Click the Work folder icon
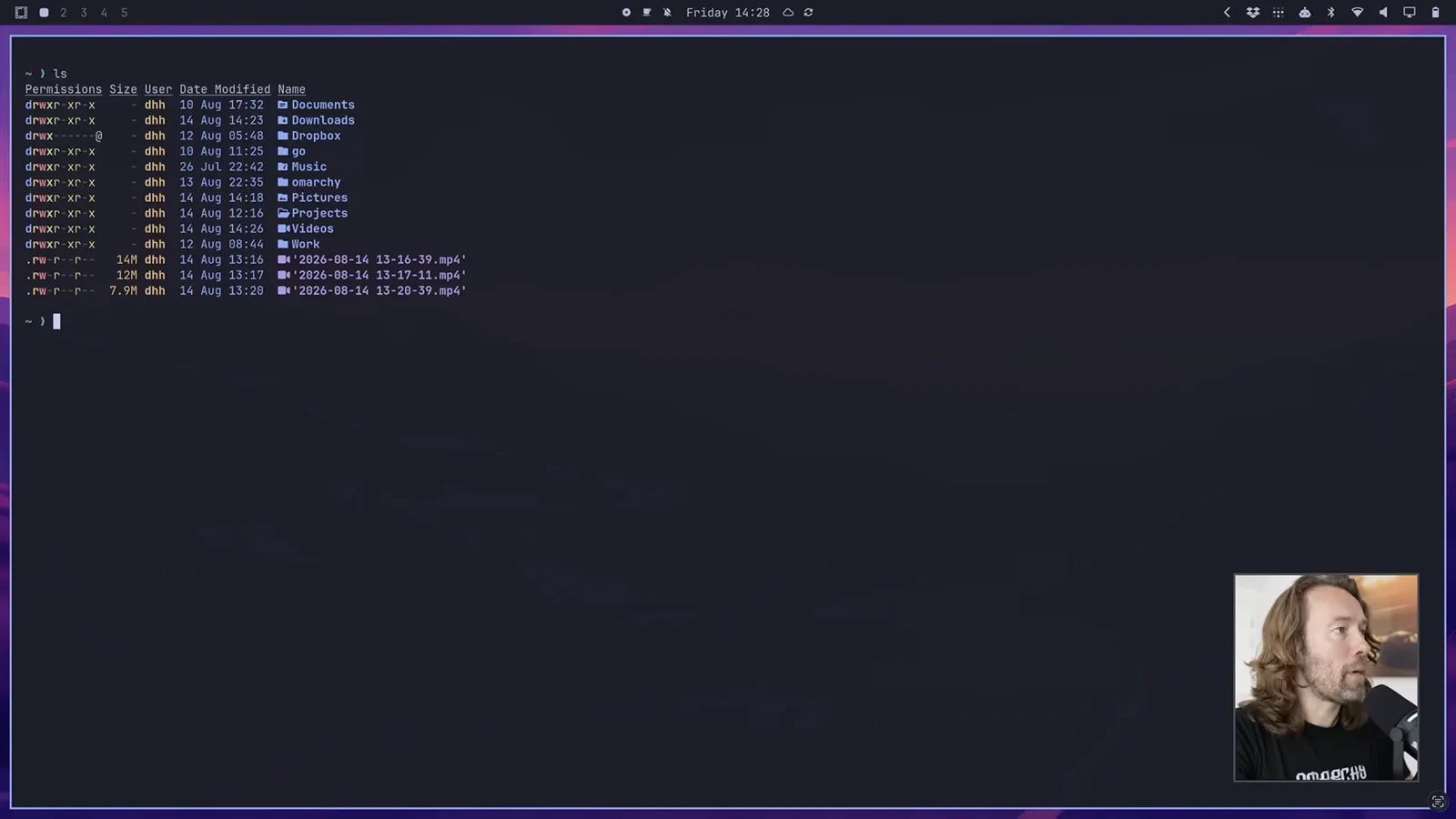 click(x=283, y=244)
